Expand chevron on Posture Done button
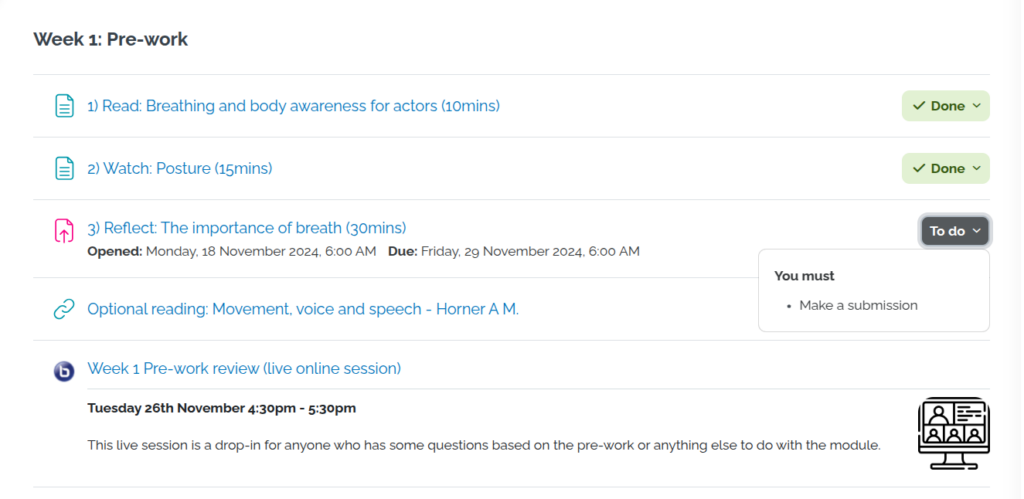 coord(977,169)
